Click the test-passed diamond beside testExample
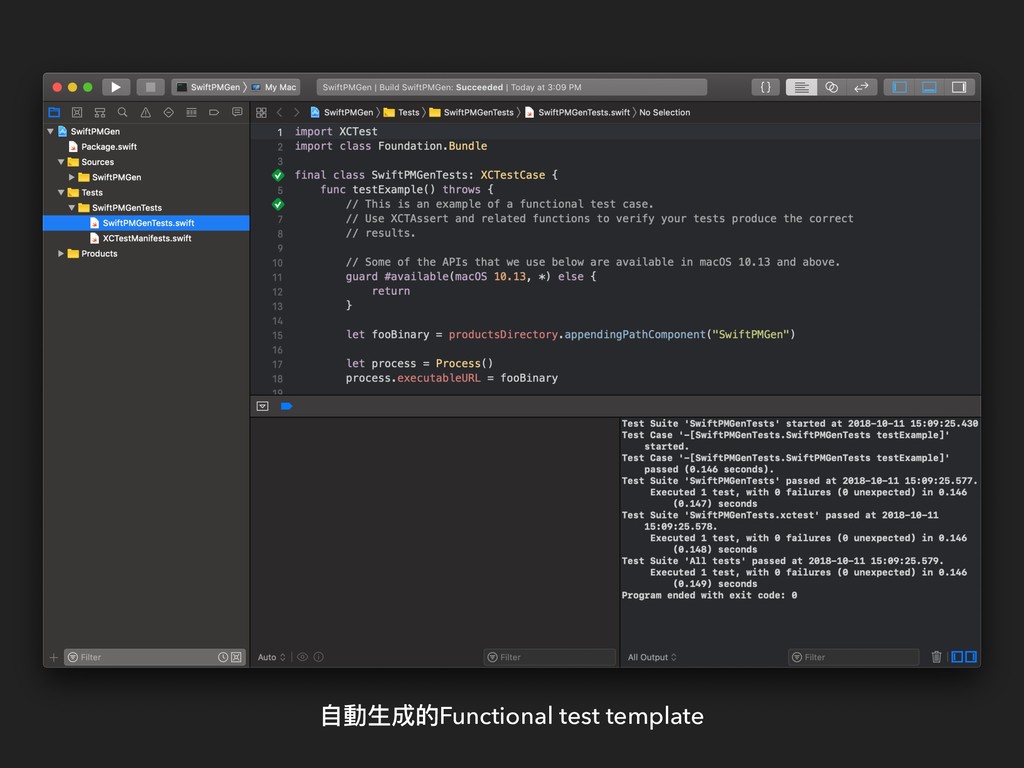Screen dimensions: 1024x768 278,204
